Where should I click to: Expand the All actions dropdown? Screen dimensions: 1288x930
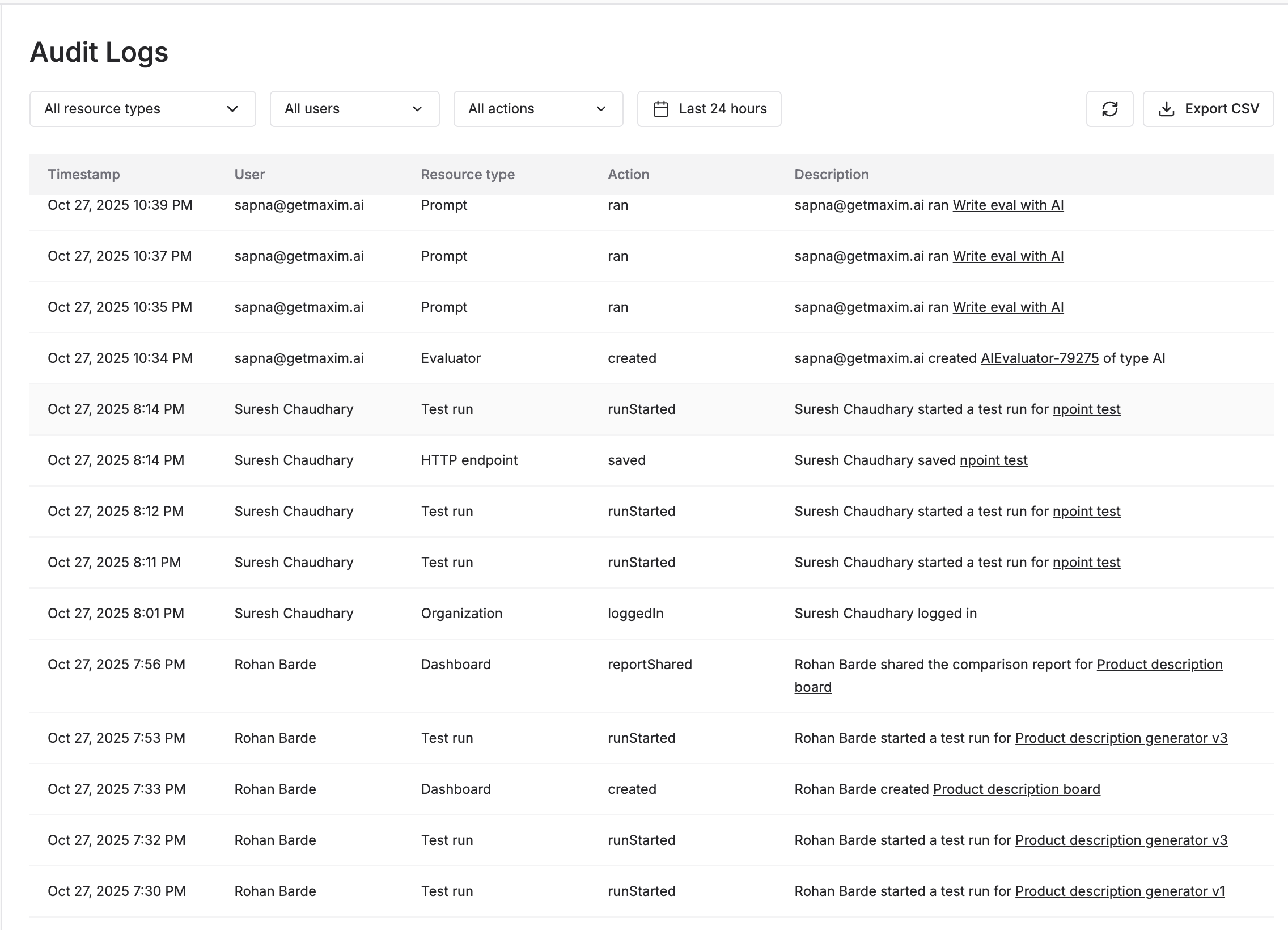(537, 108)
